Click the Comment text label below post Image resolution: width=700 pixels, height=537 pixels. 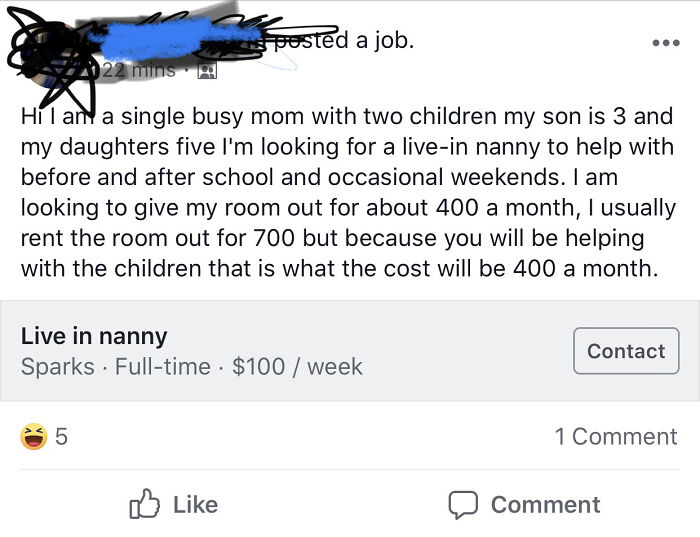coord(545,505)
